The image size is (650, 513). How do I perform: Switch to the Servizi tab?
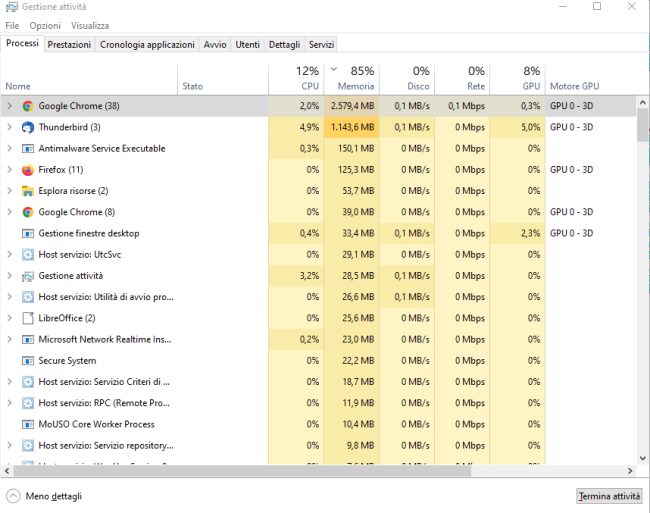[x=321, y=45]
